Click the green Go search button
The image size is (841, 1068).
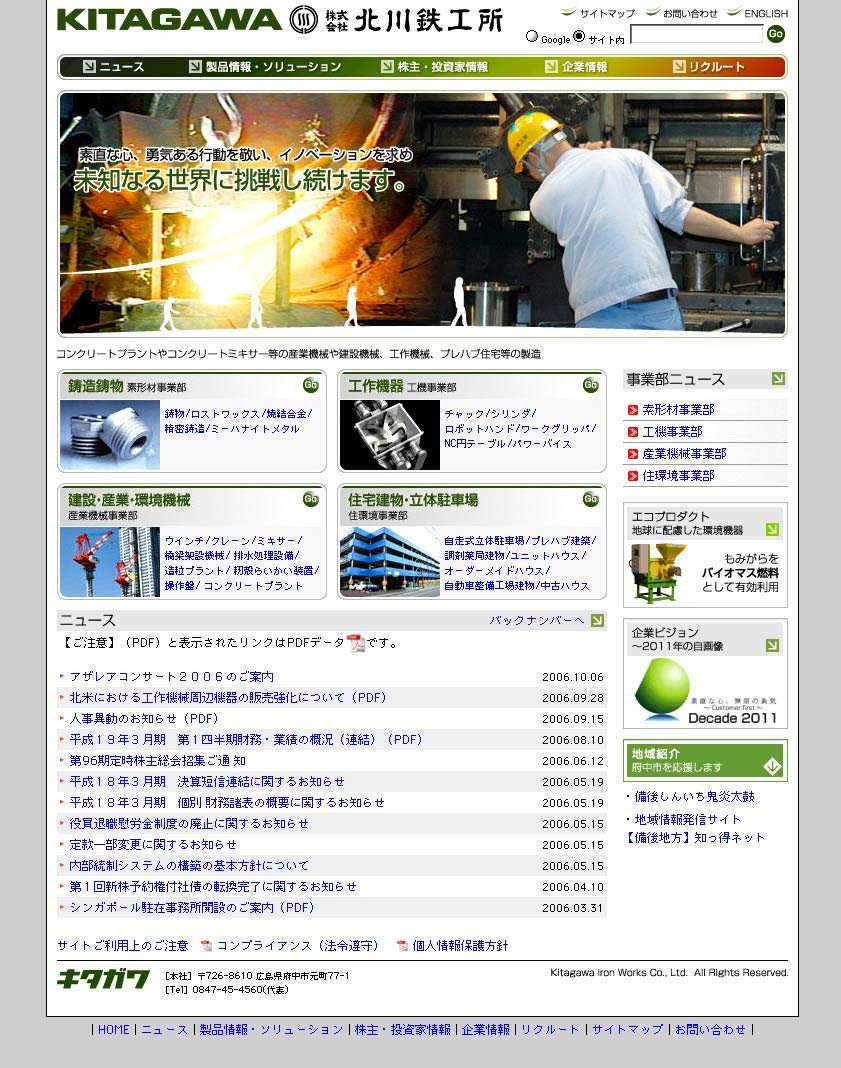(x=776, y=33)
